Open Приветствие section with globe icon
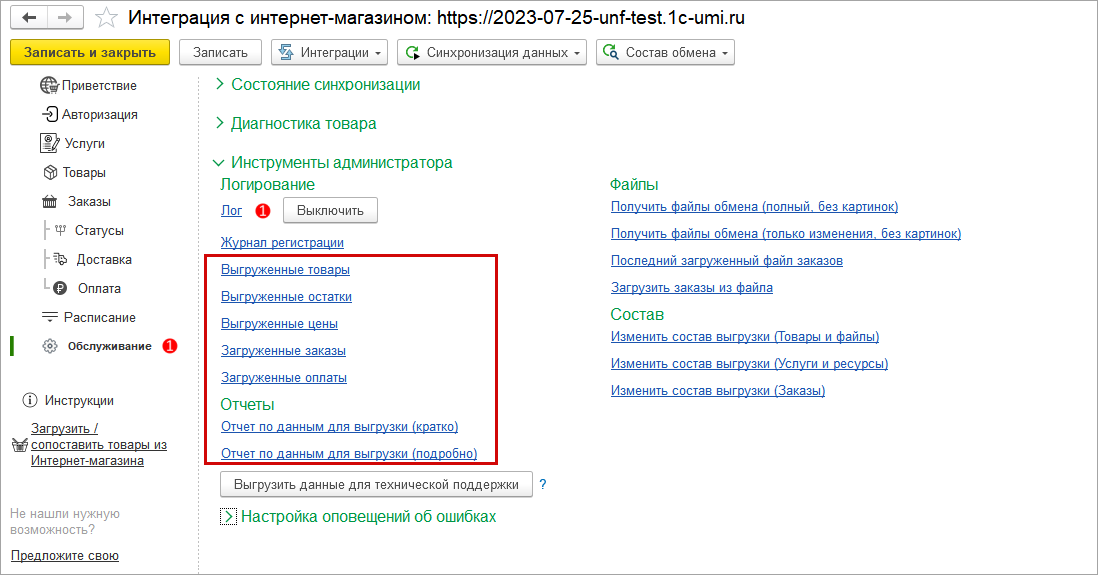This screenshot has width=1098, height=575. [x=49, y=86]
